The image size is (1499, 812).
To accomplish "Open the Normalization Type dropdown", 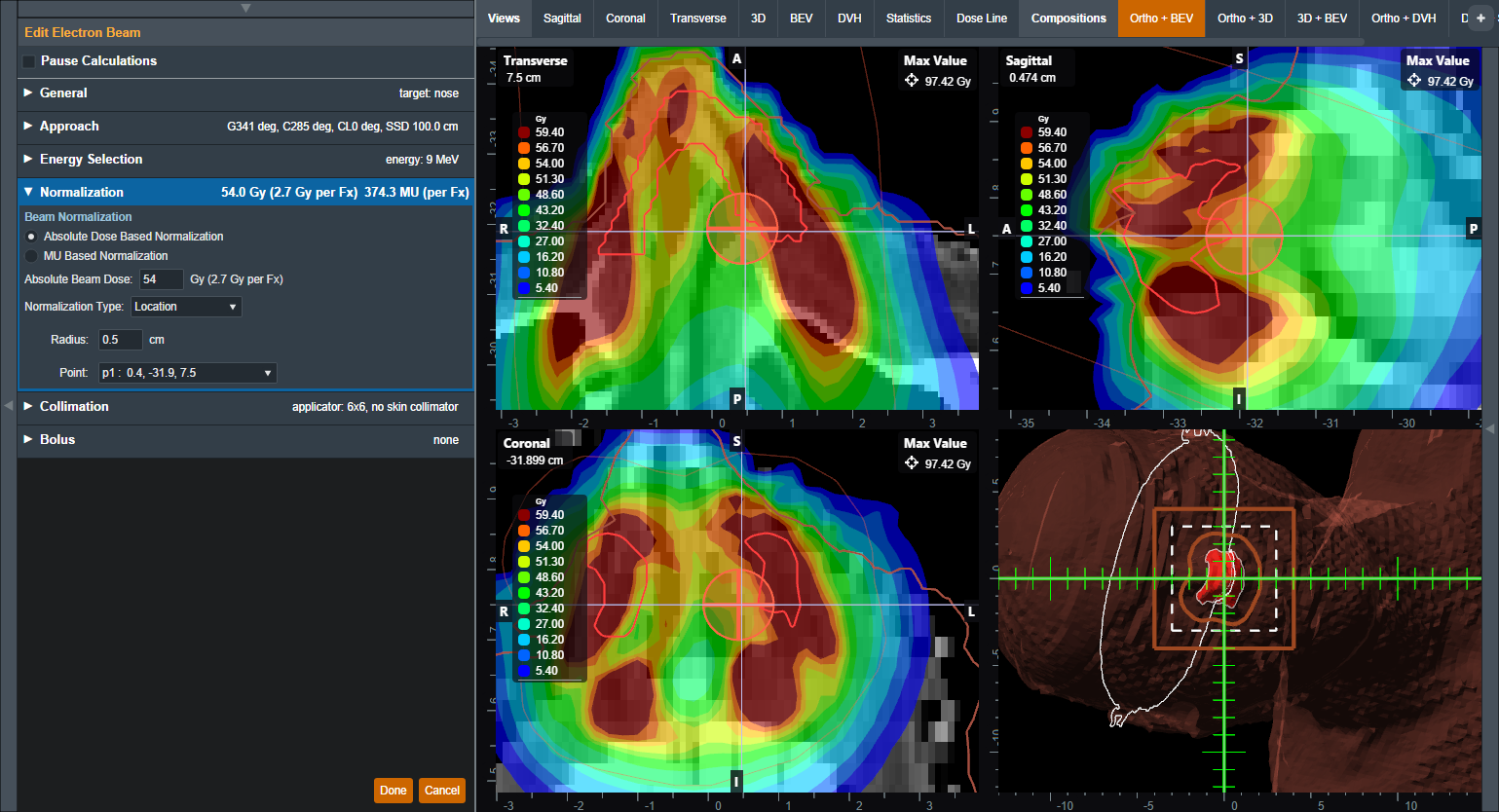I will [185, 307].
